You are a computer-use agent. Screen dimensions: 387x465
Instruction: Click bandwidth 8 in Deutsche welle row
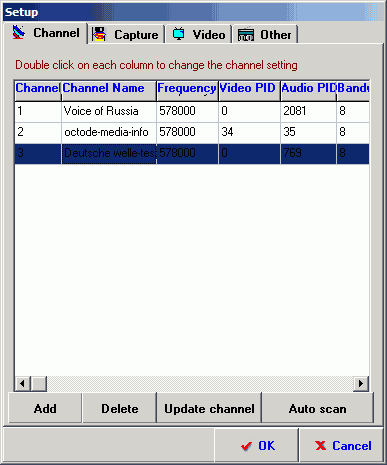point(353,153)
